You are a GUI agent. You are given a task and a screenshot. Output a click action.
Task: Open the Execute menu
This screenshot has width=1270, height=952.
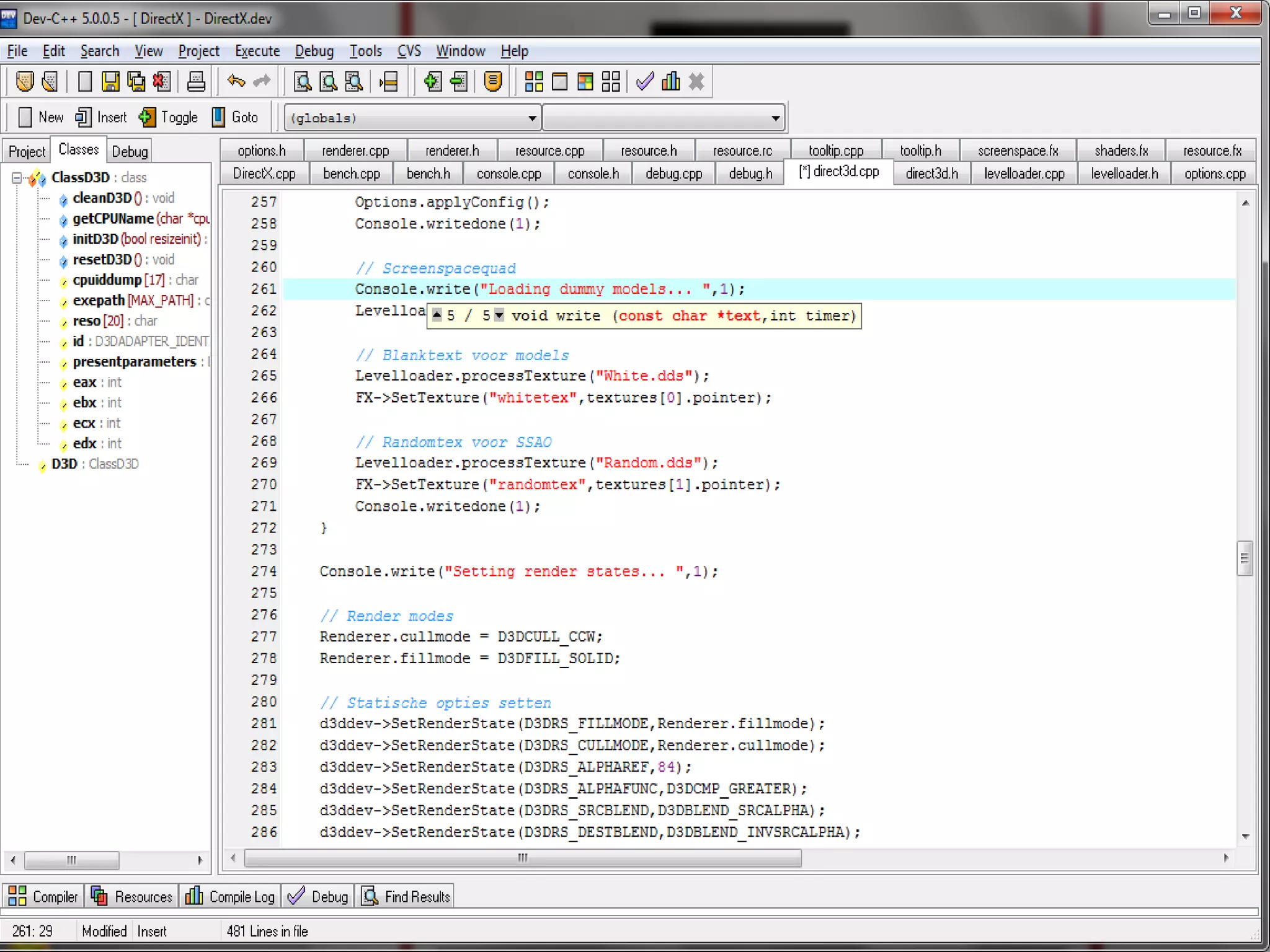click(257, 51)
